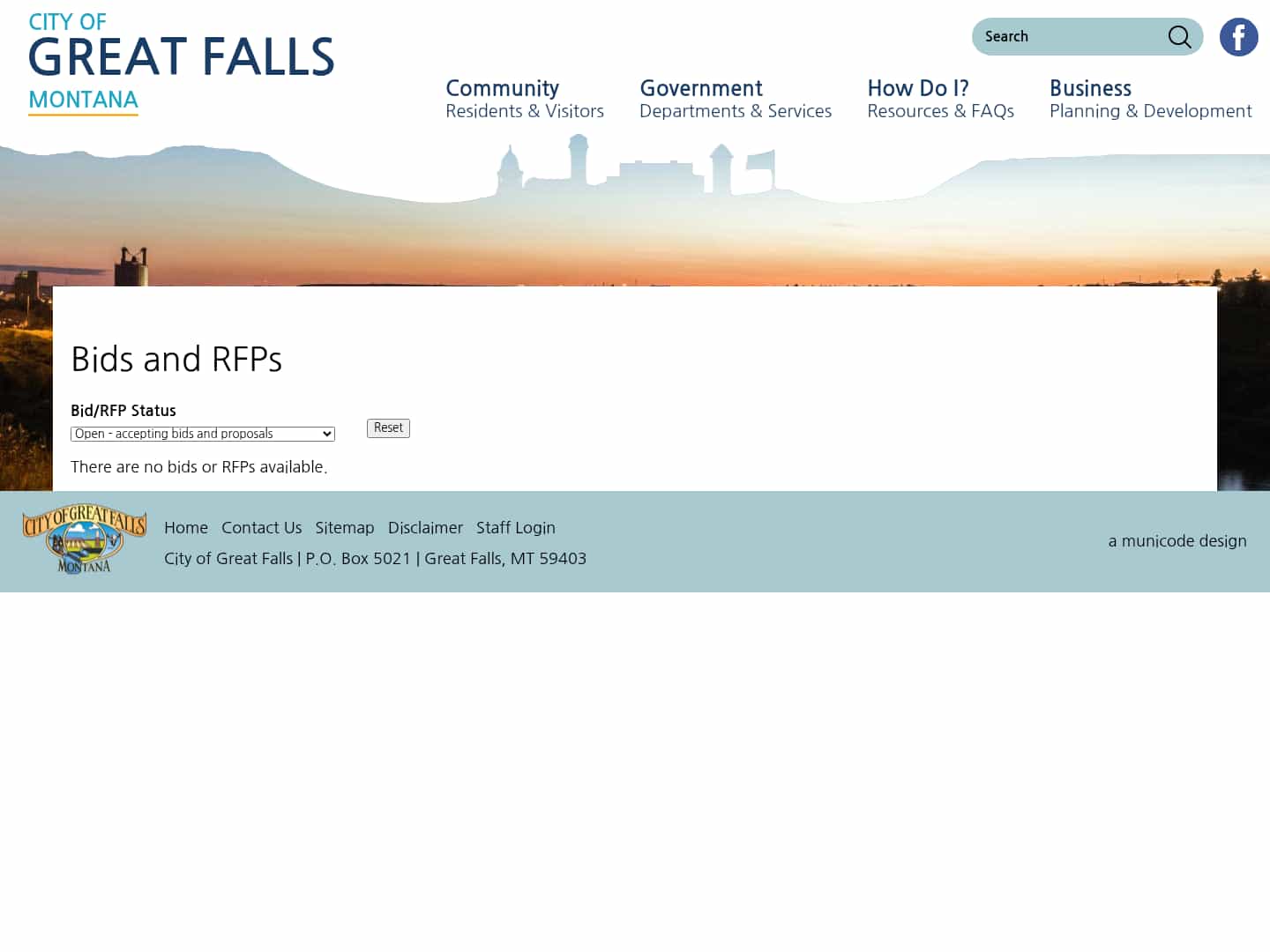The height and width of the screenshot is (952, 1270).
Task: Click the municode design credit link
Action: (1177, 540)
